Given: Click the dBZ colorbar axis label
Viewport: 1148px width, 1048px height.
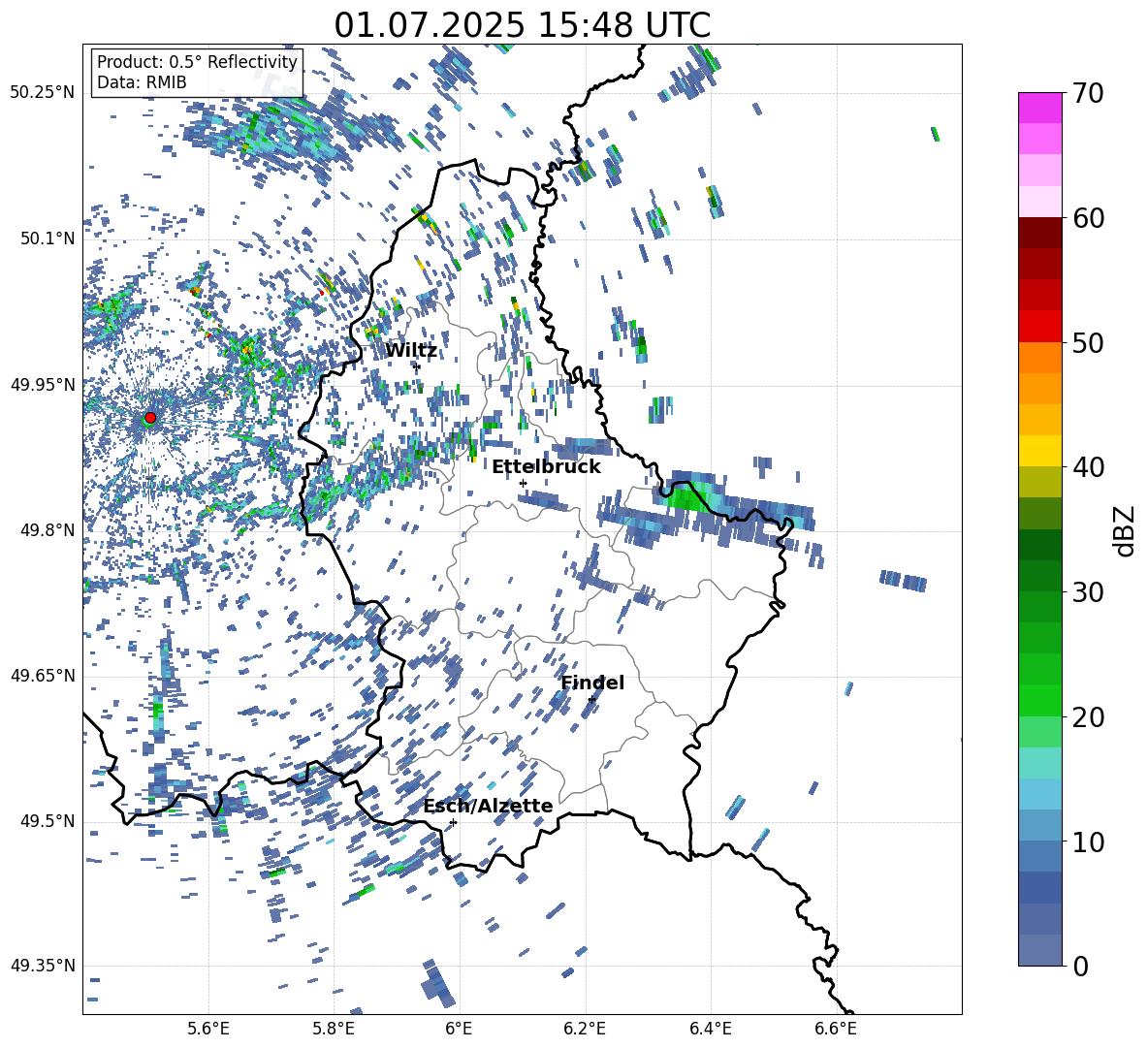Looking at the screenshot, I should 1126,530.
